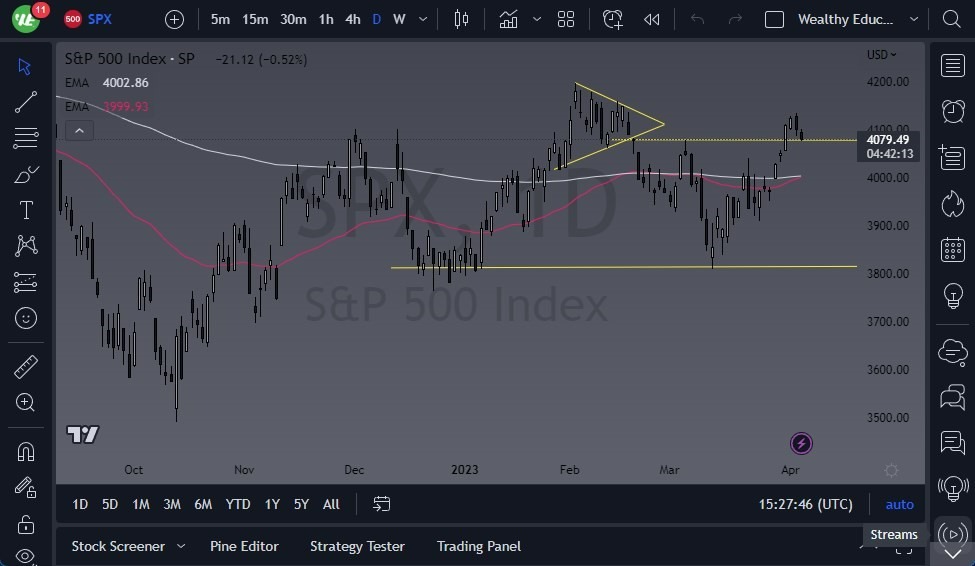This screenshot has height=566, width=975.
Task: Click the add symbol plus button
Action: (x=174, y=19)
